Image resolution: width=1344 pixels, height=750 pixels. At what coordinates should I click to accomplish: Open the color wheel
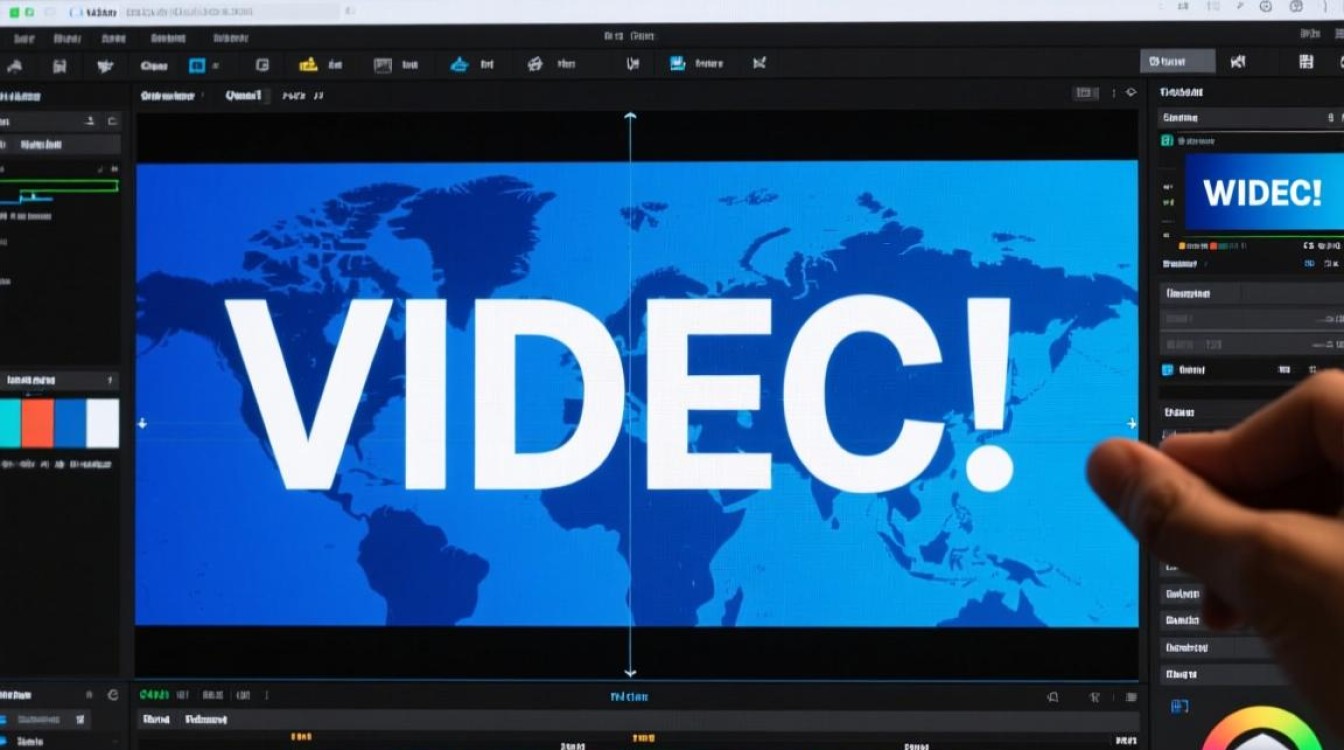(x=1262, y=730)
